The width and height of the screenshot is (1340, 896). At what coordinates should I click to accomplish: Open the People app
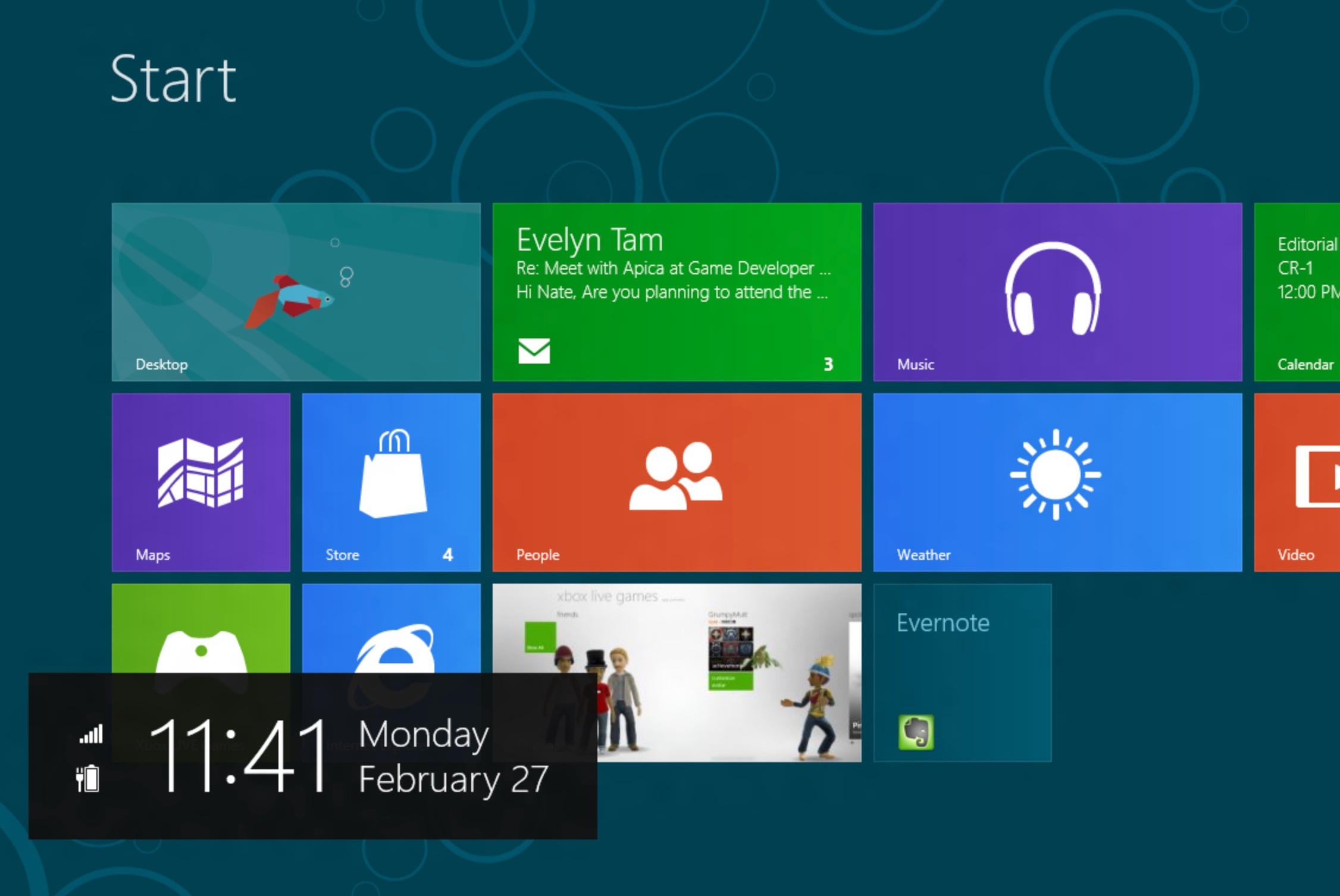tap(677, 482)
